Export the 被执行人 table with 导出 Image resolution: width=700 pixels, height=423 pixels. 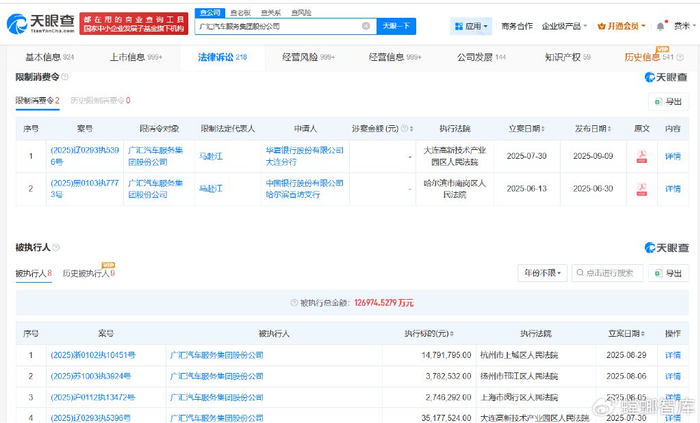[x=668, y=273]
